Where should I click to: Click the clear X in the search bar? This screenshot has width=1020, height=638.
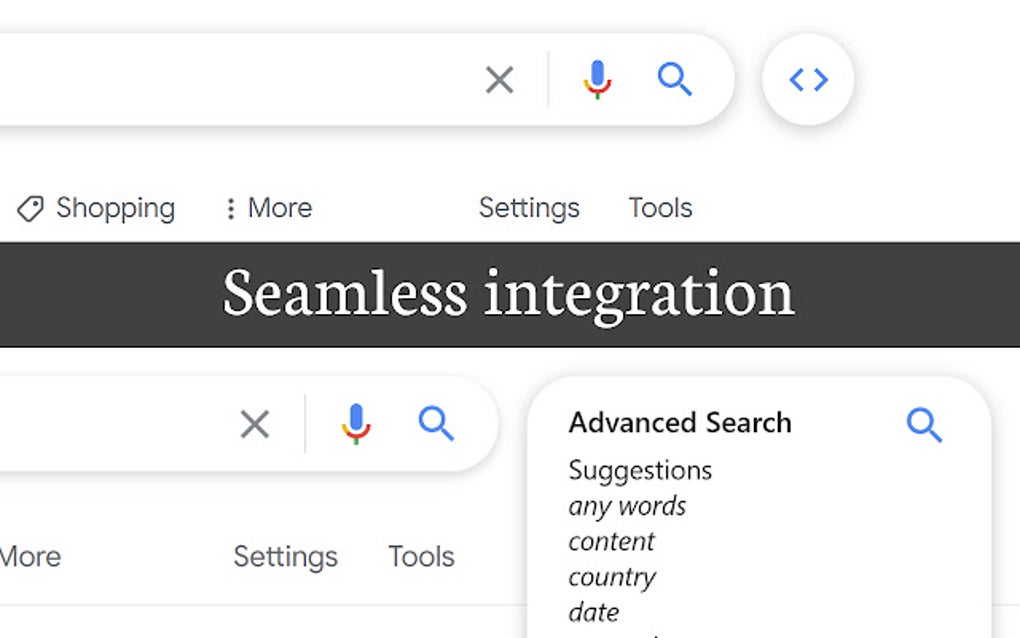(499, 80)
